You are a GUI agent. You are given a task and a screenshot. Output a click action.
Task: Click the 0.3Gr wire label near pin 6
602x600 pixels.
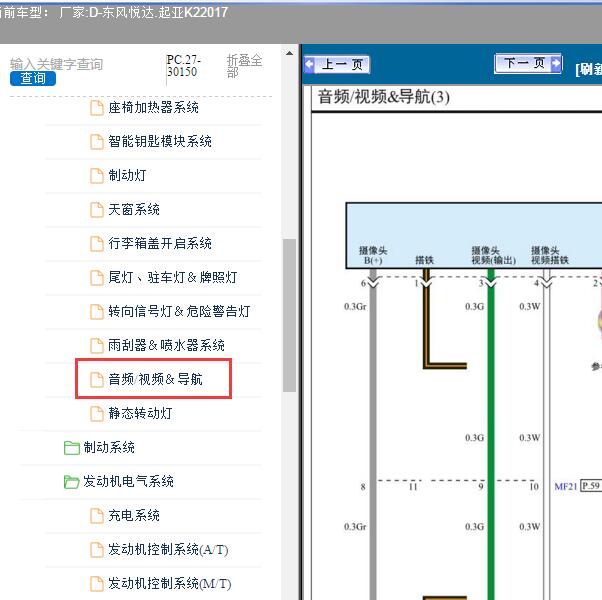click(x=355, y=306)
